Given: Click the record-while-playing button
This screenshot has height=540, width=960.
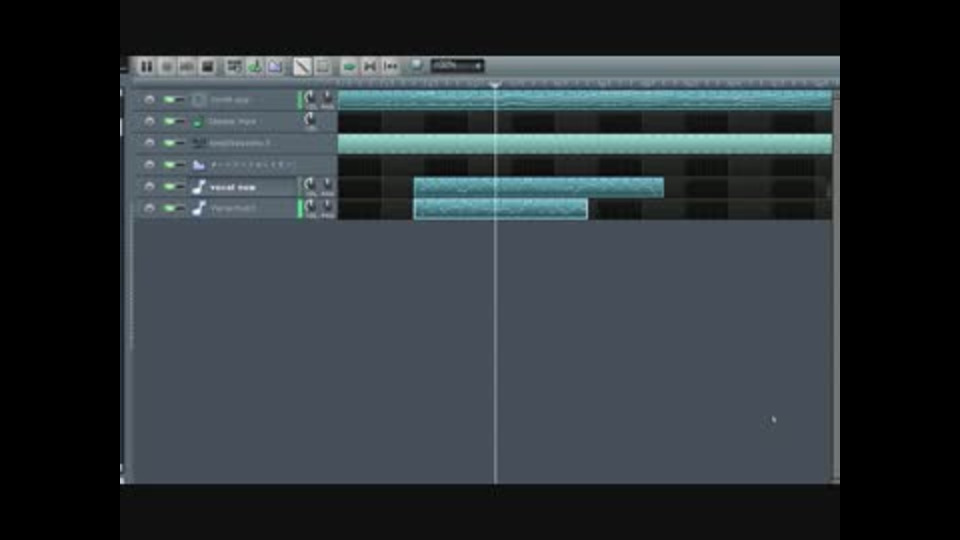Looking at the screenshot, I should 187,66.
